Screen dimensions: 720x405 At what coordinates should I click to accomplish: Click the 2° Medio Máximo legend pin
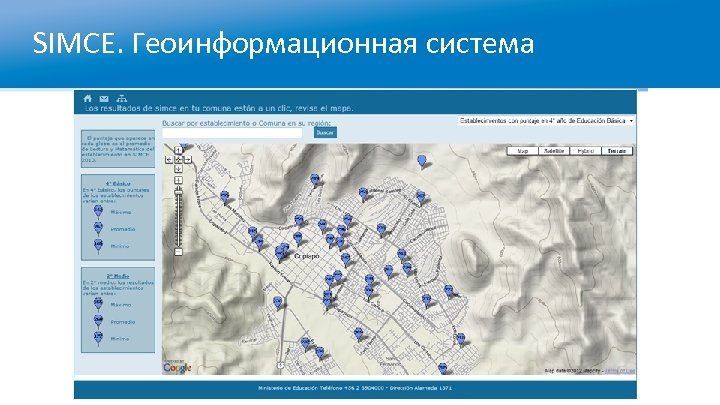click(98, 304)
